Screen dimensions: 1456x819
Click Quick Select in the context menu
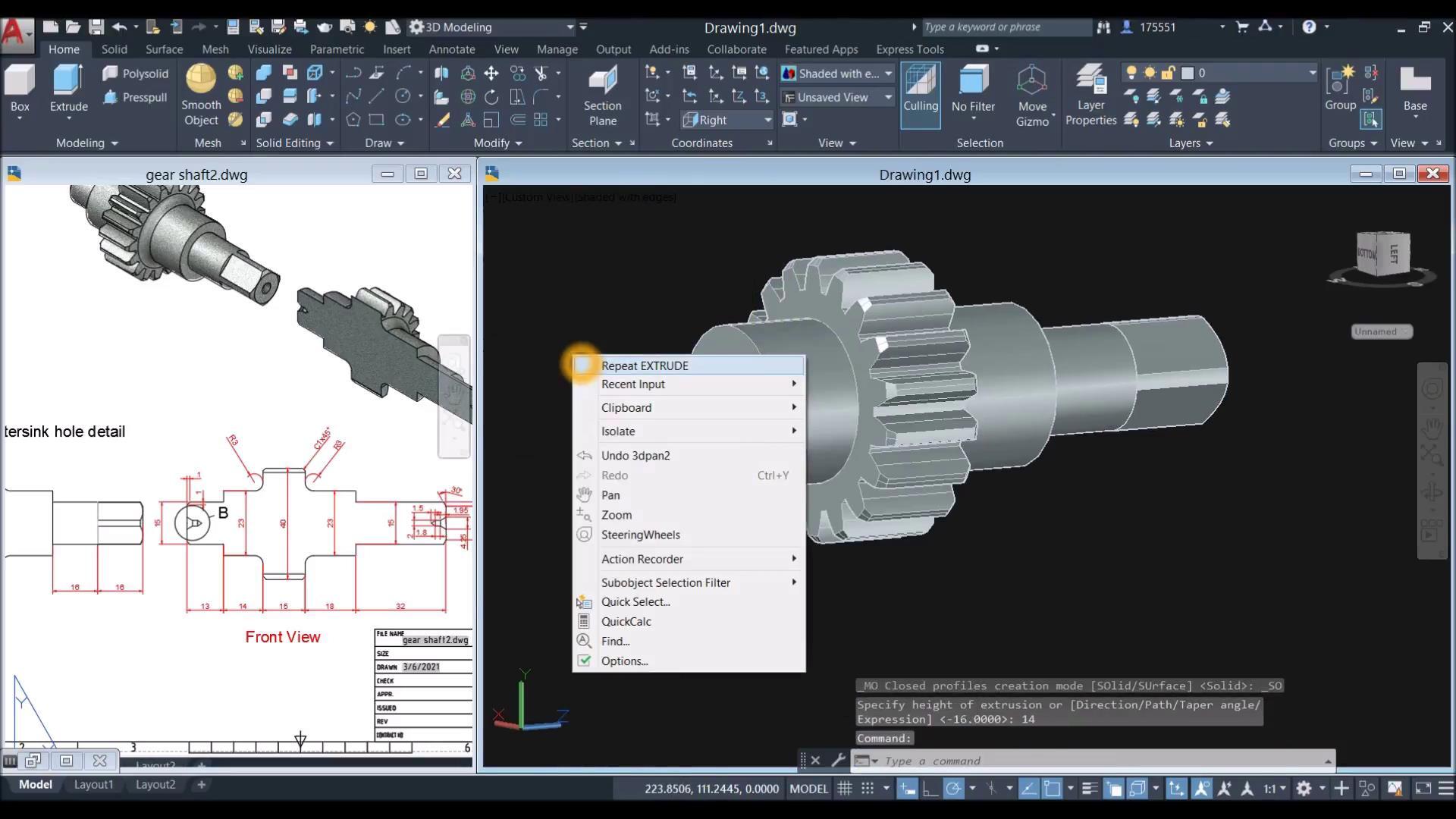[635, 602]
